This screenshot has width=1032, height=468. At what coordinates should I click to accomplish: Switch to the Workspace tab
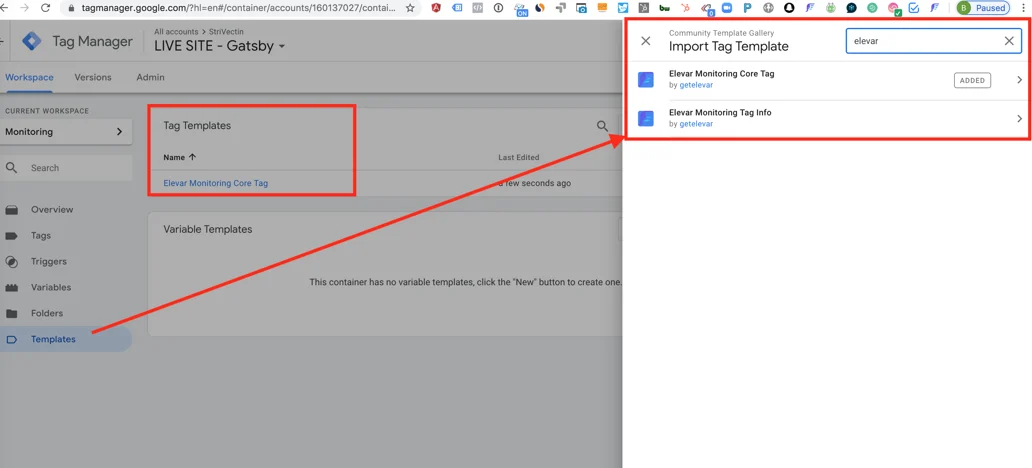pyautogui.click(x=29, y=78)
